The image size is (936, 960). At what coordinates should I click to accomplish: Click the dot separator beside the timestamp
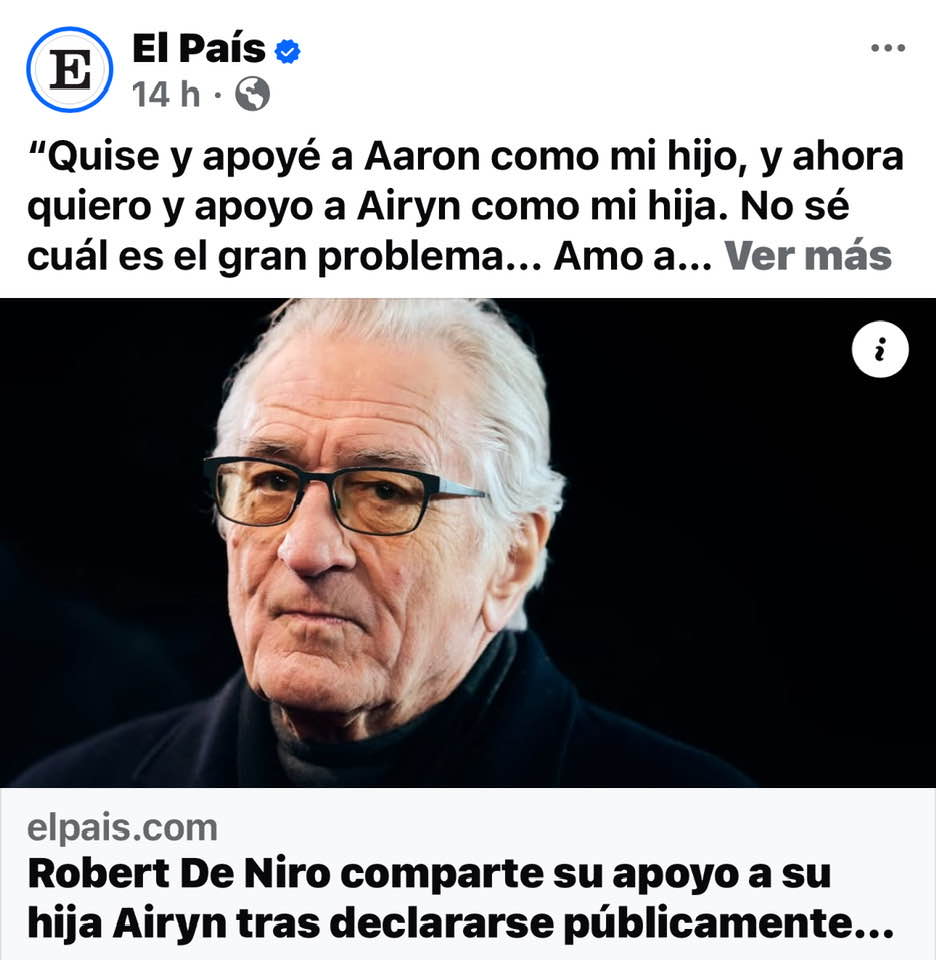218,95
